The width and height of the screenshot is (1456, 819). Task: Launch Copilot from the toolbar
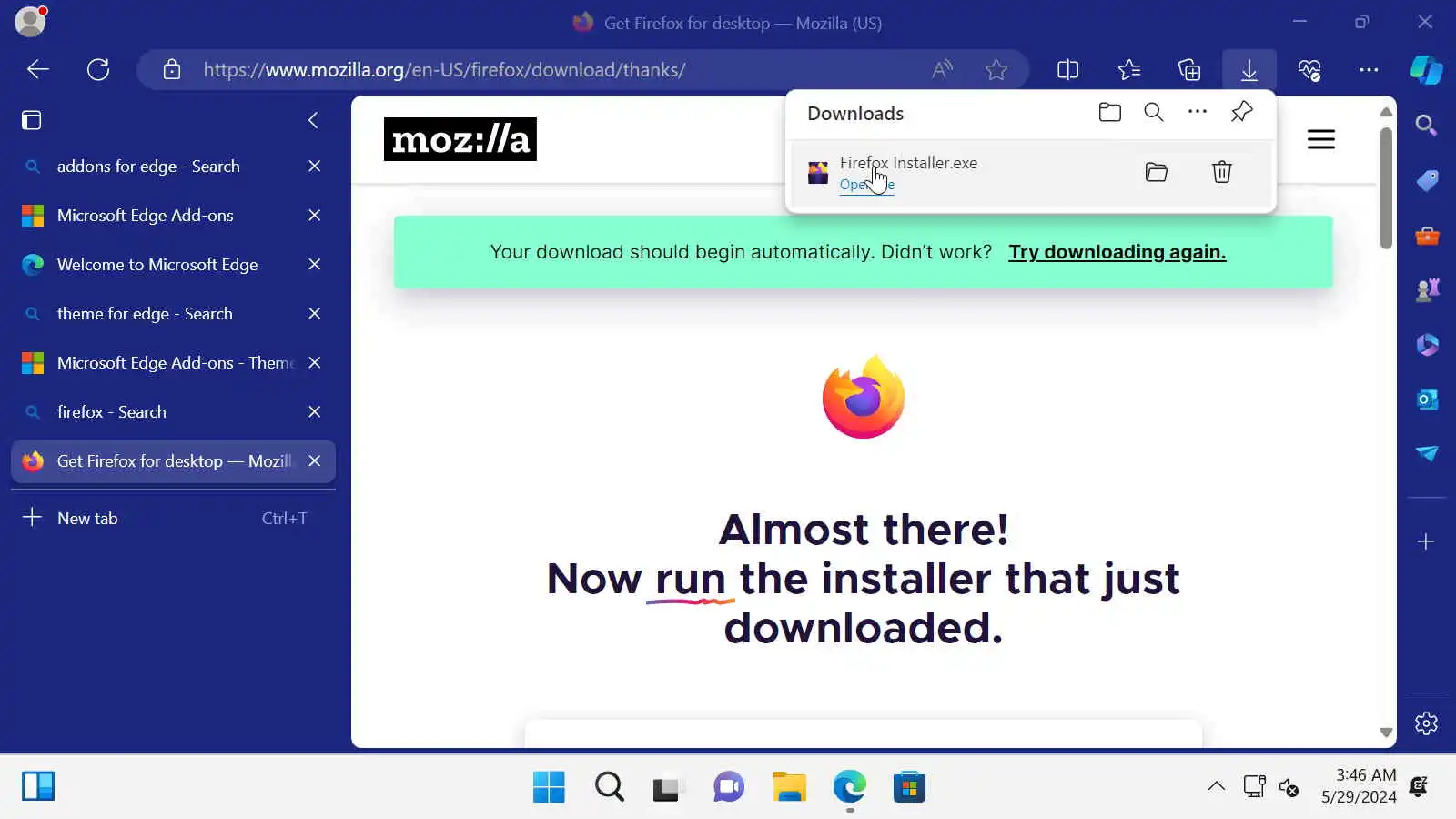1426,70
